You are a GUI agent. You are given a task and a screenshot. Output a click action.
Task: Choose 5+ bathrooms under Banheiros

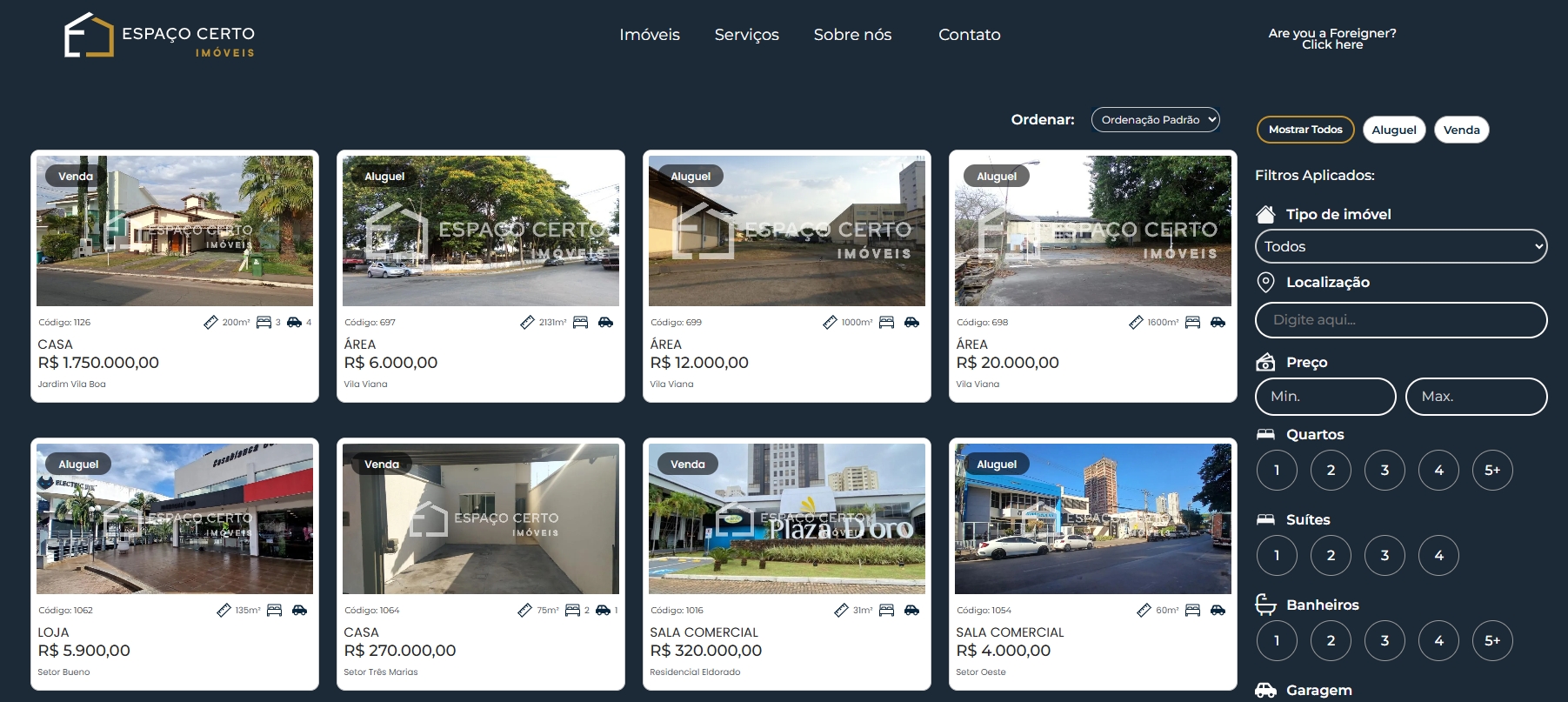coord(1492,641)
